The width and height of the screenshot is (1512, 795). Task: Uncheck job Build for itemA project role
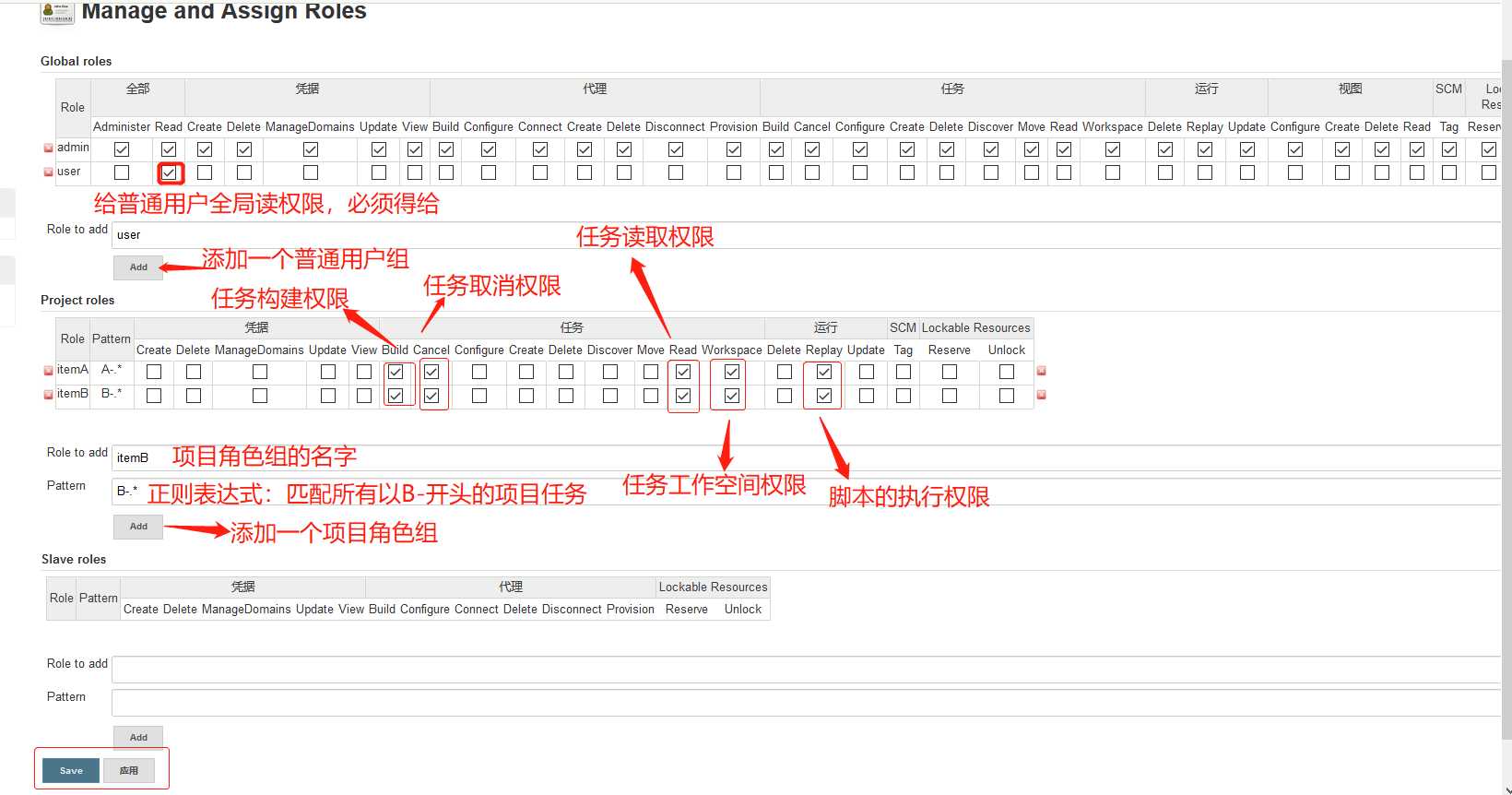coord(396,372)
